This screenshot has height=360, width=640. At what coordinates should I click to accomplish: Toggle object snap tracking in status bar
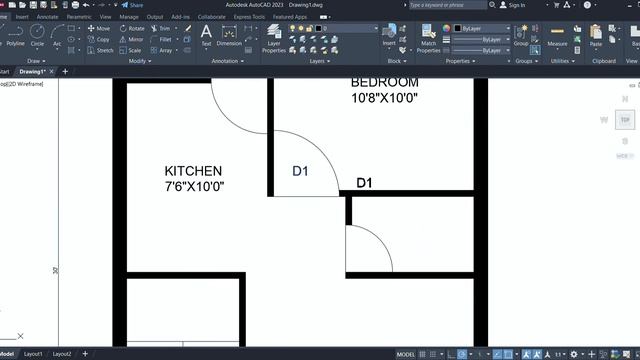497,354
